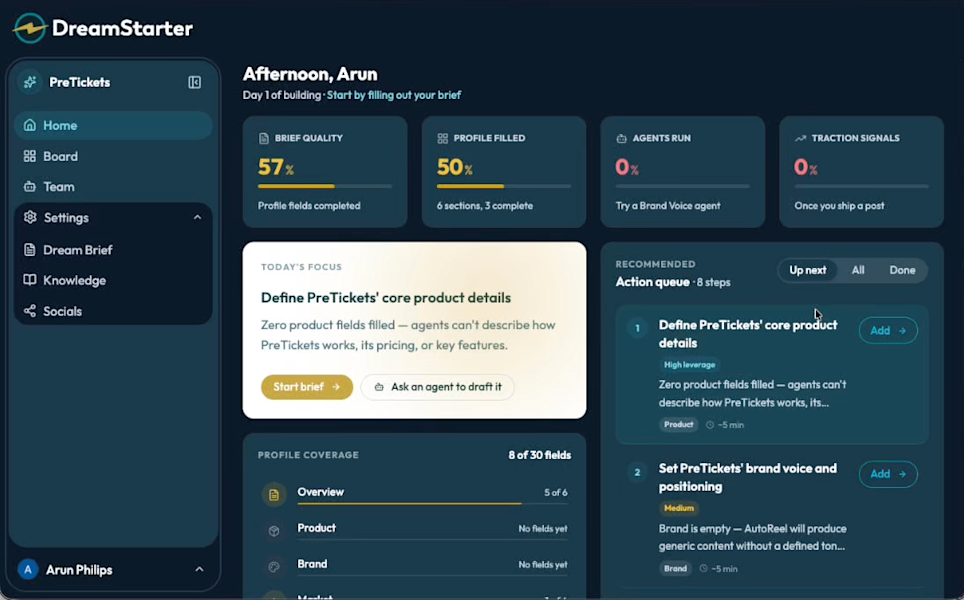Add the brand voice and positioning step

click(888, 475)
